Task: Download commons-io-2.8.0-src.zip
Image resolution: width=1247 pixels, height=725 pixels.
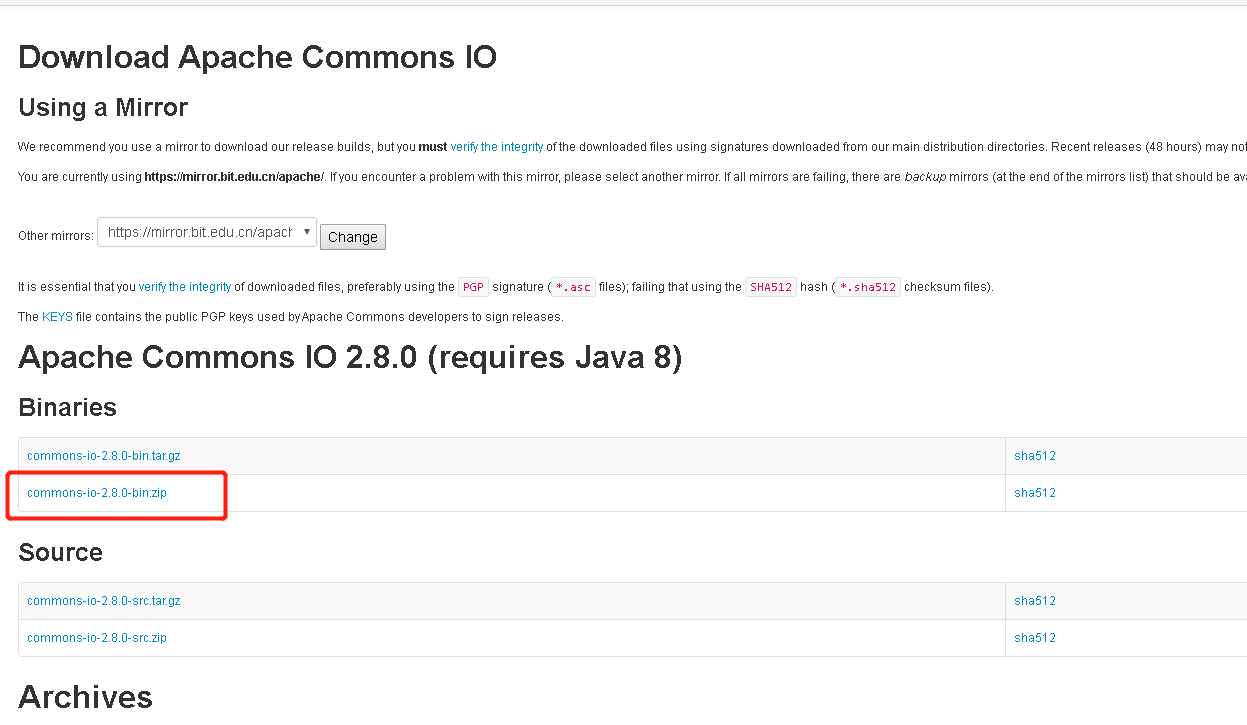Action: 97,638
